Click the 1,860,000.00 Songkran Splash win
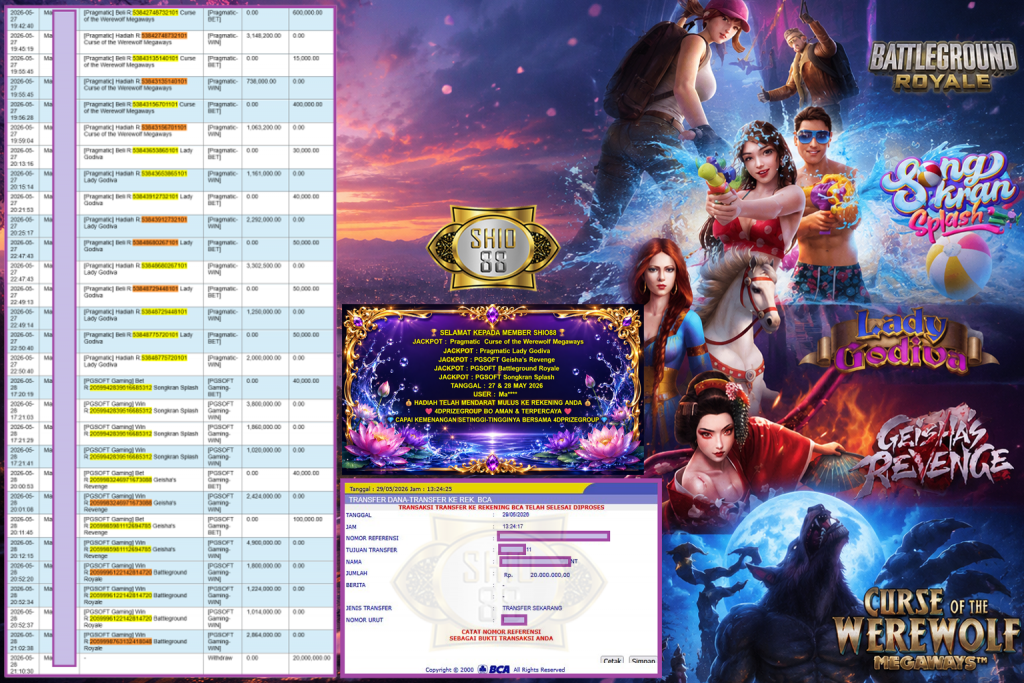The height and width of the screenshot is (683, 1024). (x=263, y=427)
